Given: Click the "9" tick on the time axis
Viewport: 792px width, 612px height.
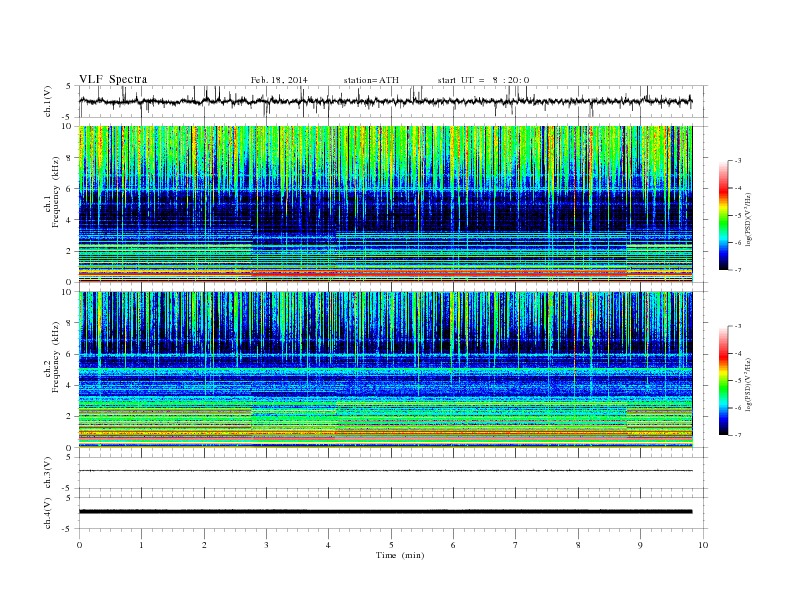Looking at the screenshot, I should pos(640,545).
